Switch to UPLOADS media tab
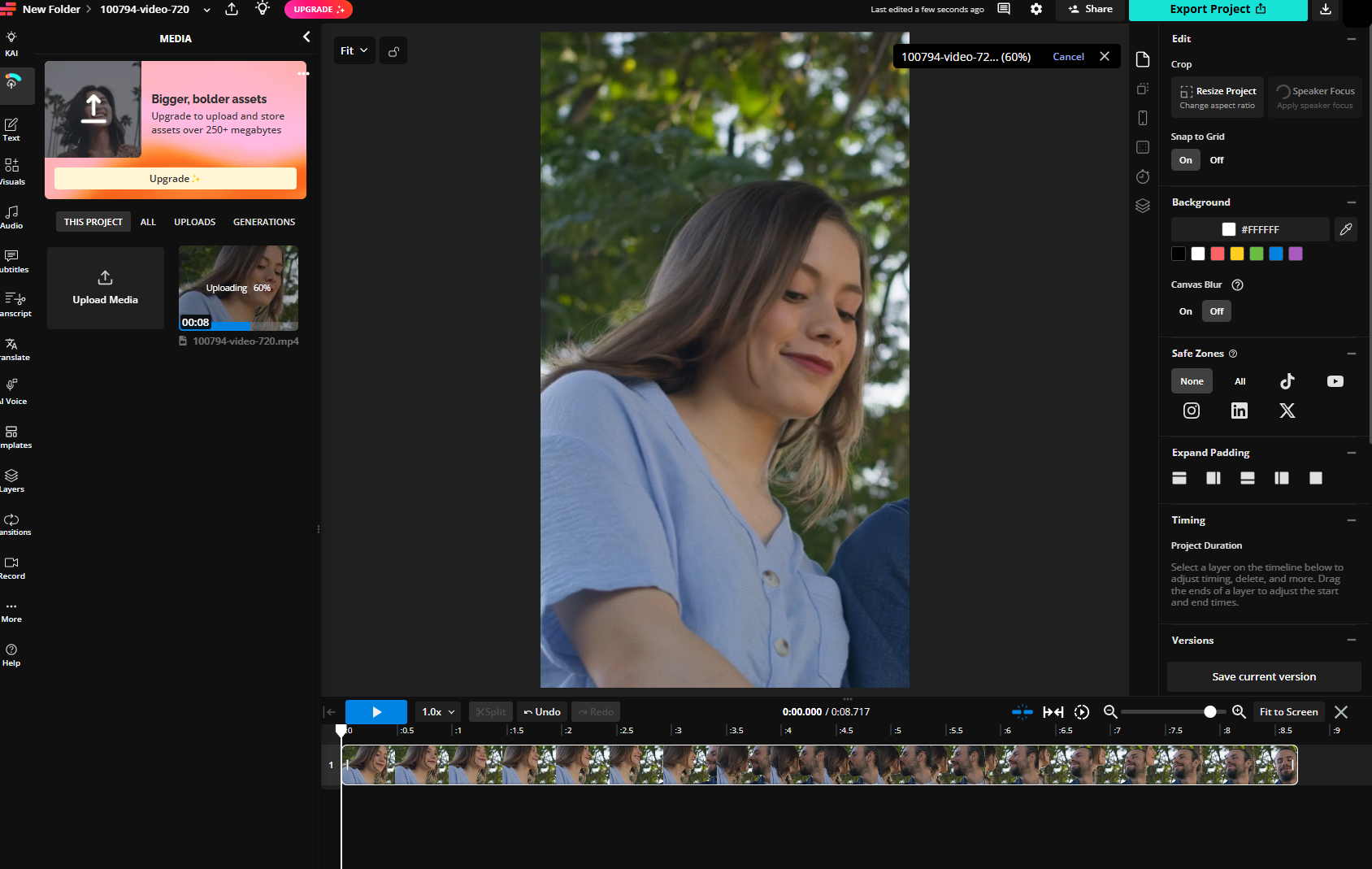Screen dimensions: 1372x869 (x=195, y=222)
